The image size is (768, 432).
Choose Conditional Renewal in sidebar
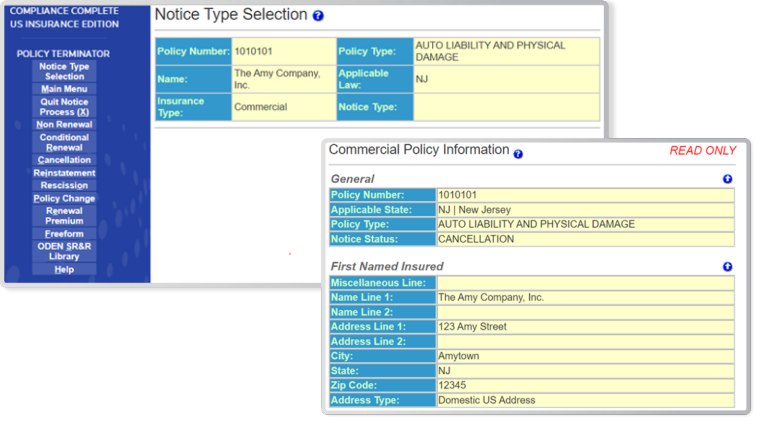(64, 142)
